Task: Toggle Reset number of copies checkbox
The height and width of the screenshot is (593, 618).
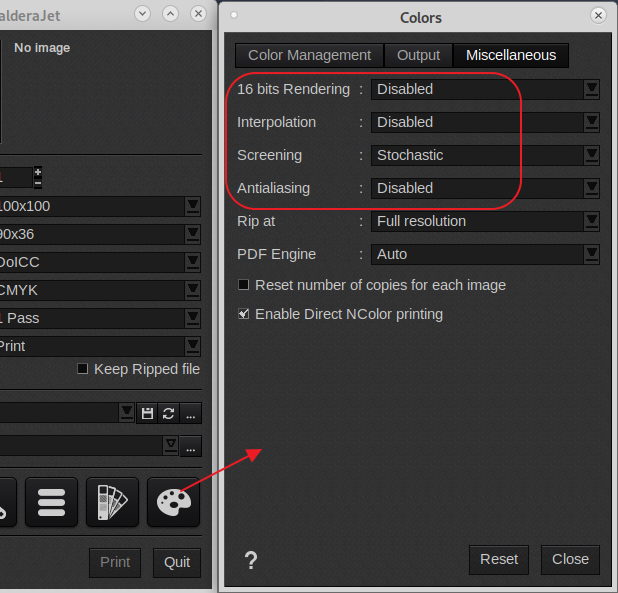Action: tap(244, 285)
